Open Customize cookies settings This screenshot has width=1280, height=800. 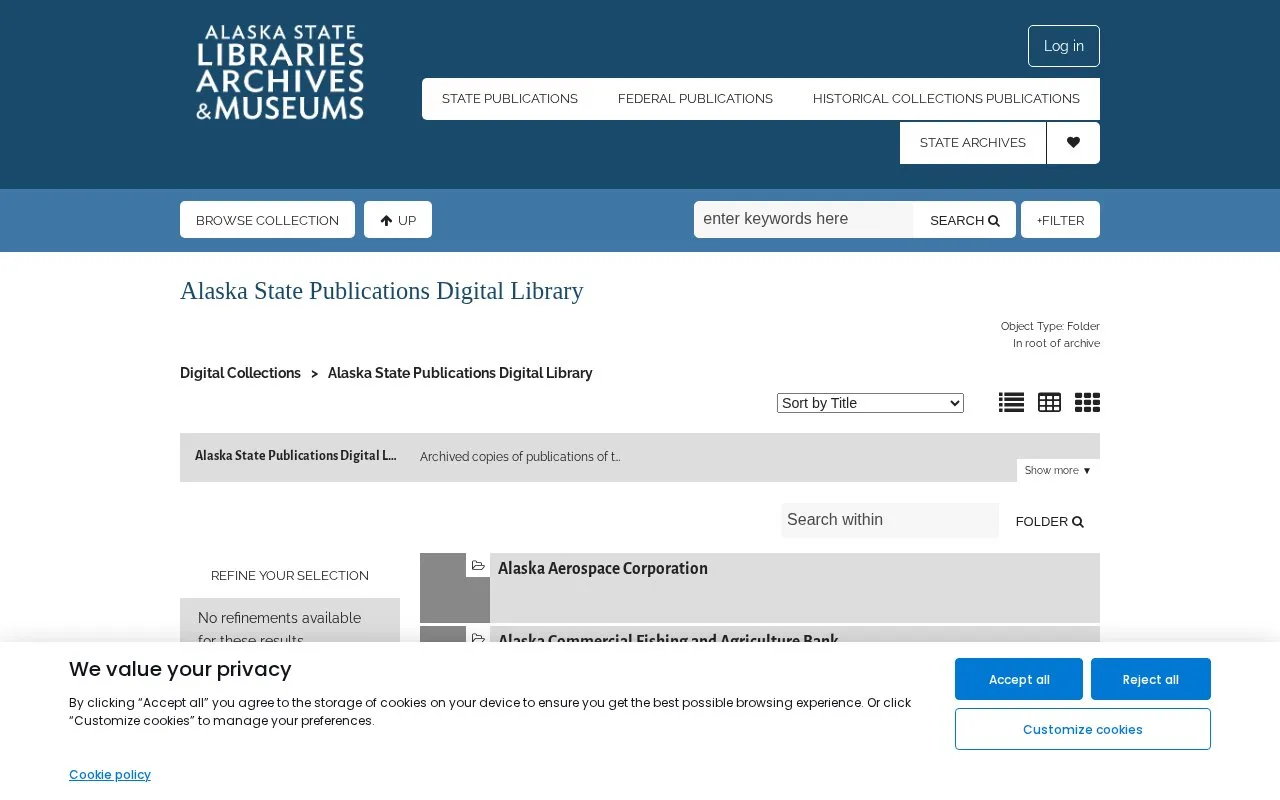click(1083, 729)
